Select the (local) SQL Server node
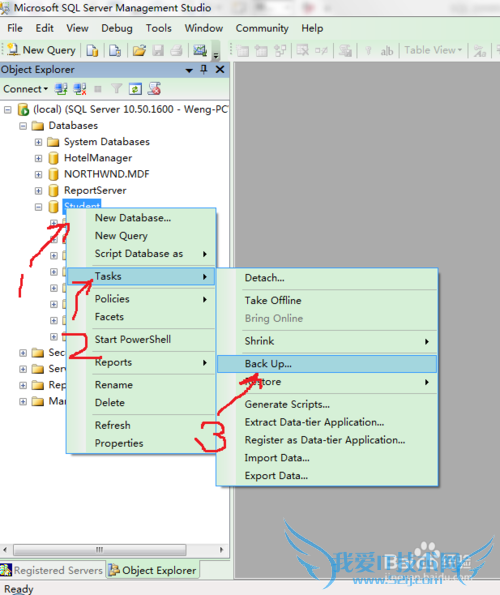This screenshot has width=500, height=595. [131, 109]
